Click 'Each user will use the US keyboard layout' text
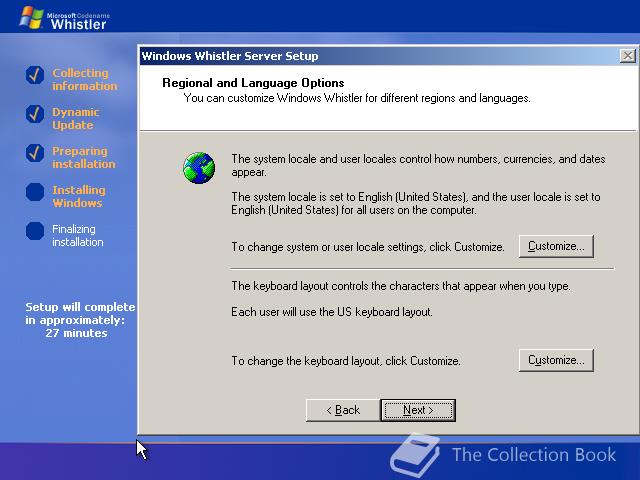Screen dimensions: 640x480 pos(331,312)
